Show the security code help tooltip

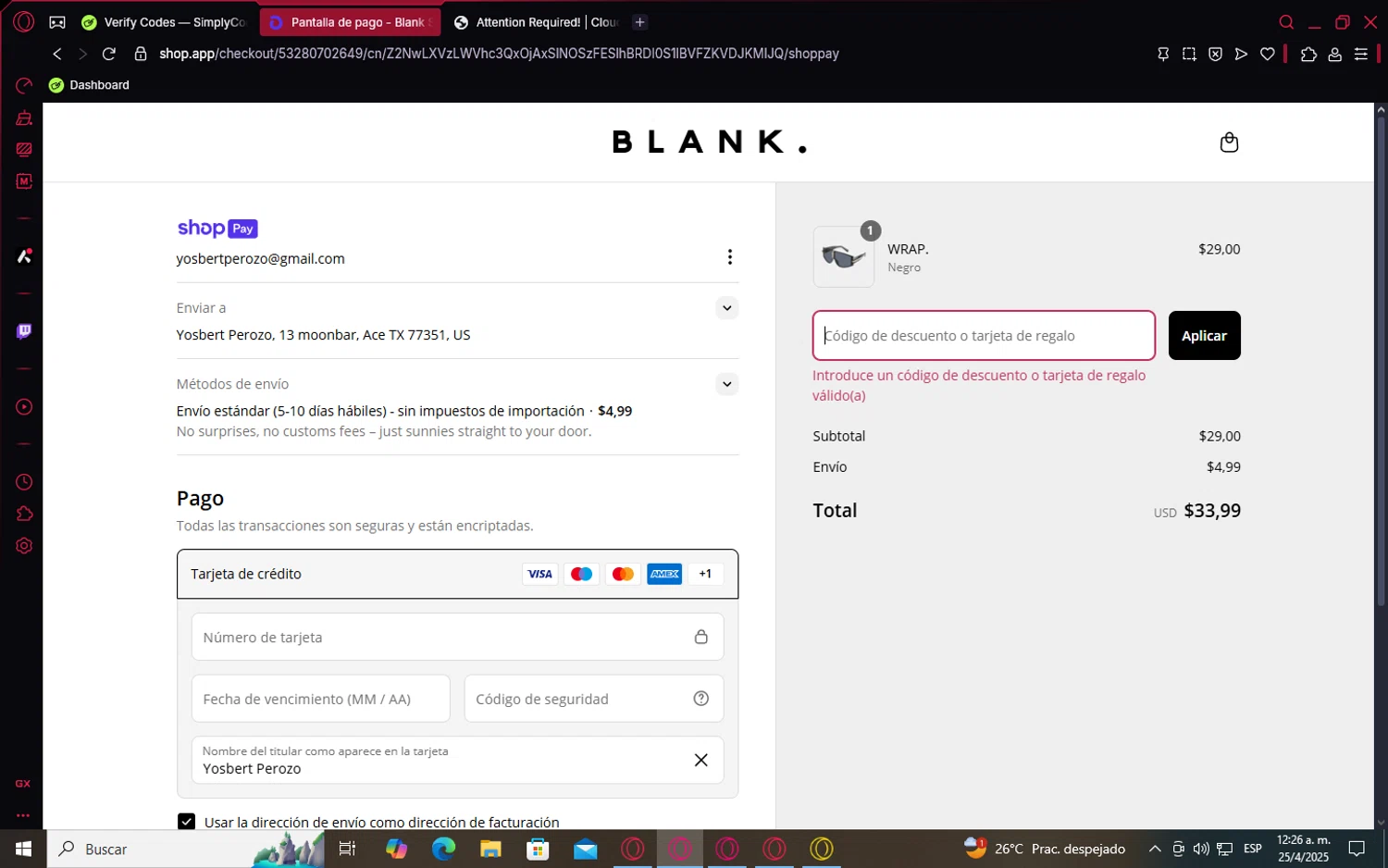tap(701, 699)
